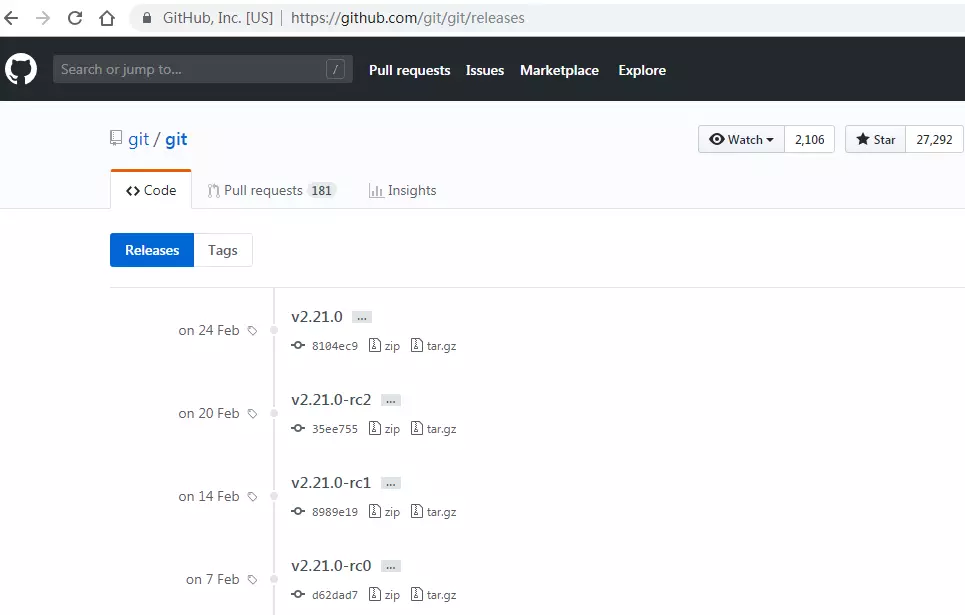
Task: Expand the Watch dropdown button
Action: tap(741, 139)
